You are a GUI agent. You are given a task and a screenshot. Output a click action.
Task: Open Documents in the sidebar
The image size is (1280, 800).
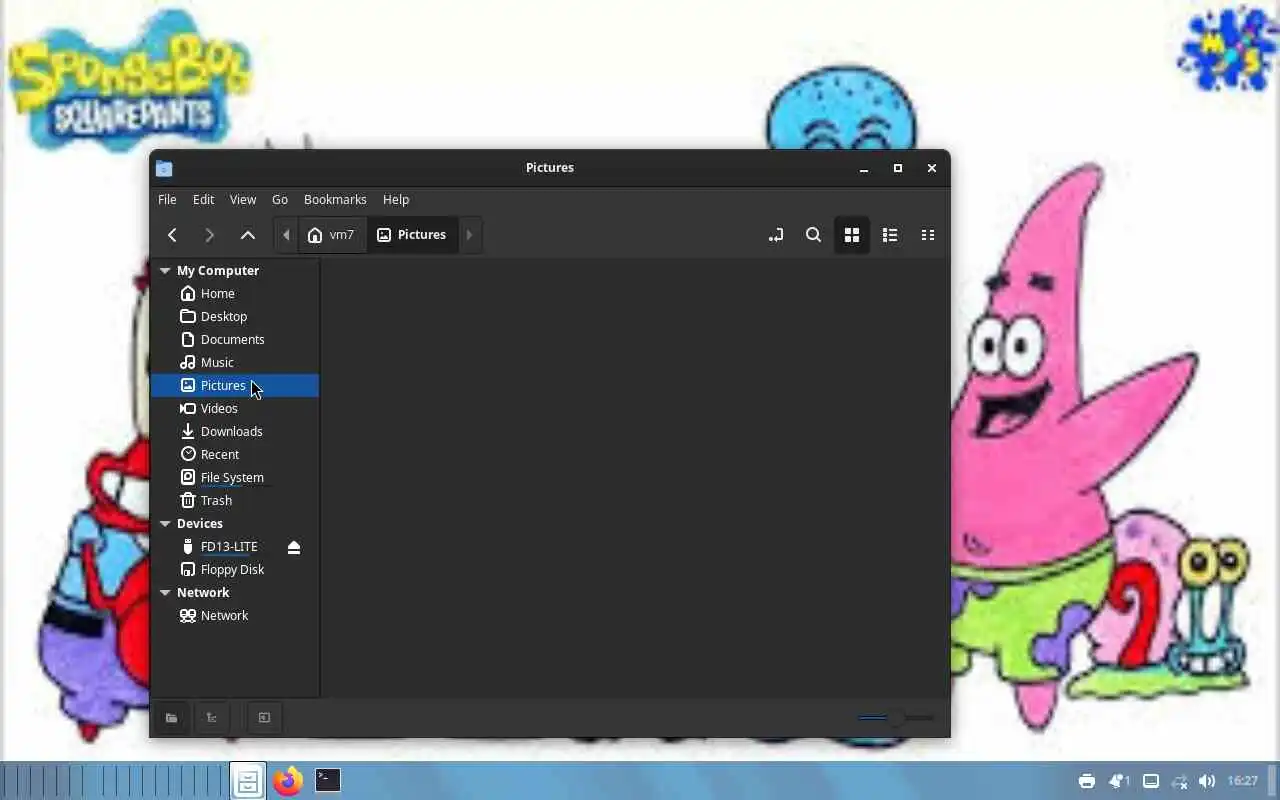235,340
